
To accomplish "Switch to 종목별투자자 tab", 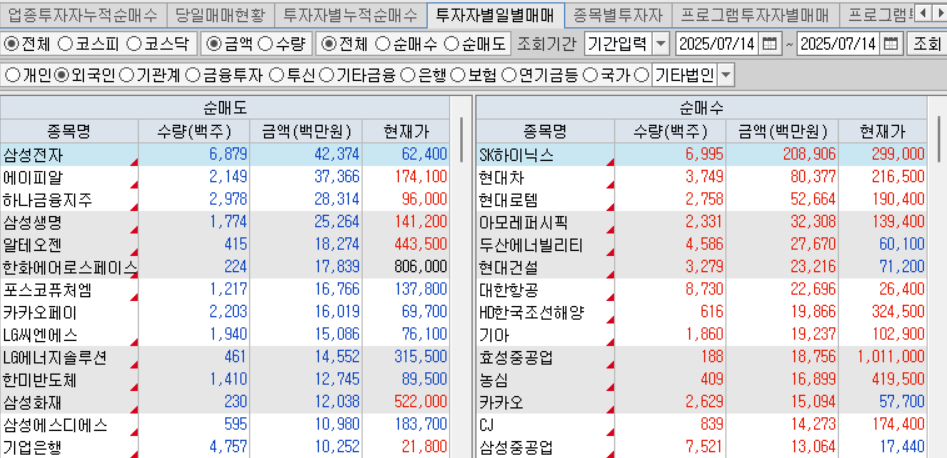I will (618, 14).
